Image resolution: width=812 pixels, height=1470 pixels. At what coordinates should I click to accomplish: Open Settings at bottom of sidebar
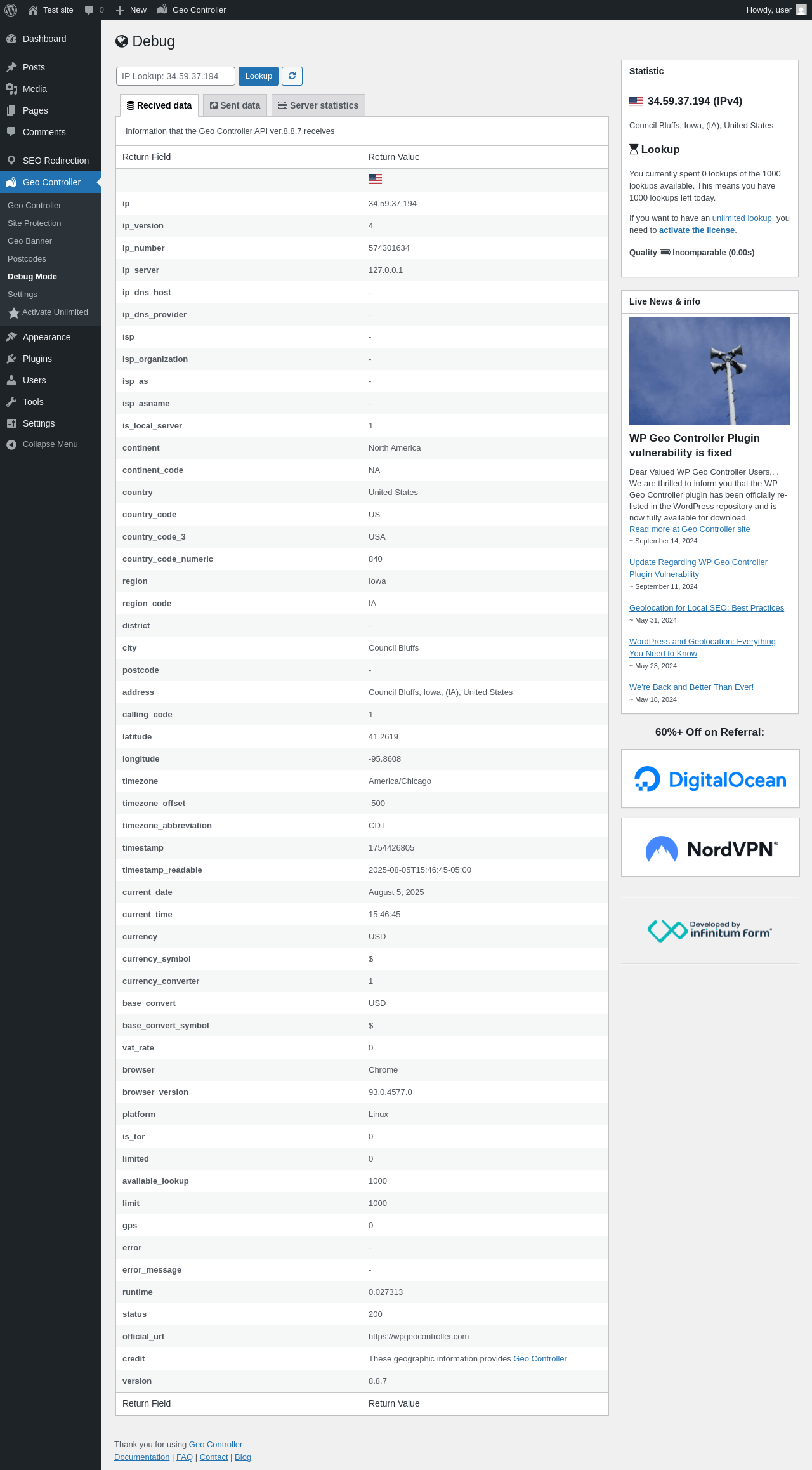click(51, 423)
